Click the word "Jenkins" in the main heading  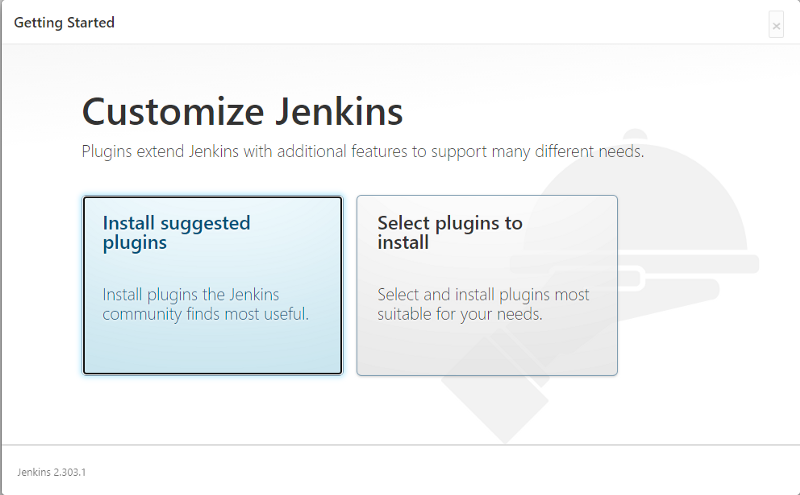coord(341,111)
